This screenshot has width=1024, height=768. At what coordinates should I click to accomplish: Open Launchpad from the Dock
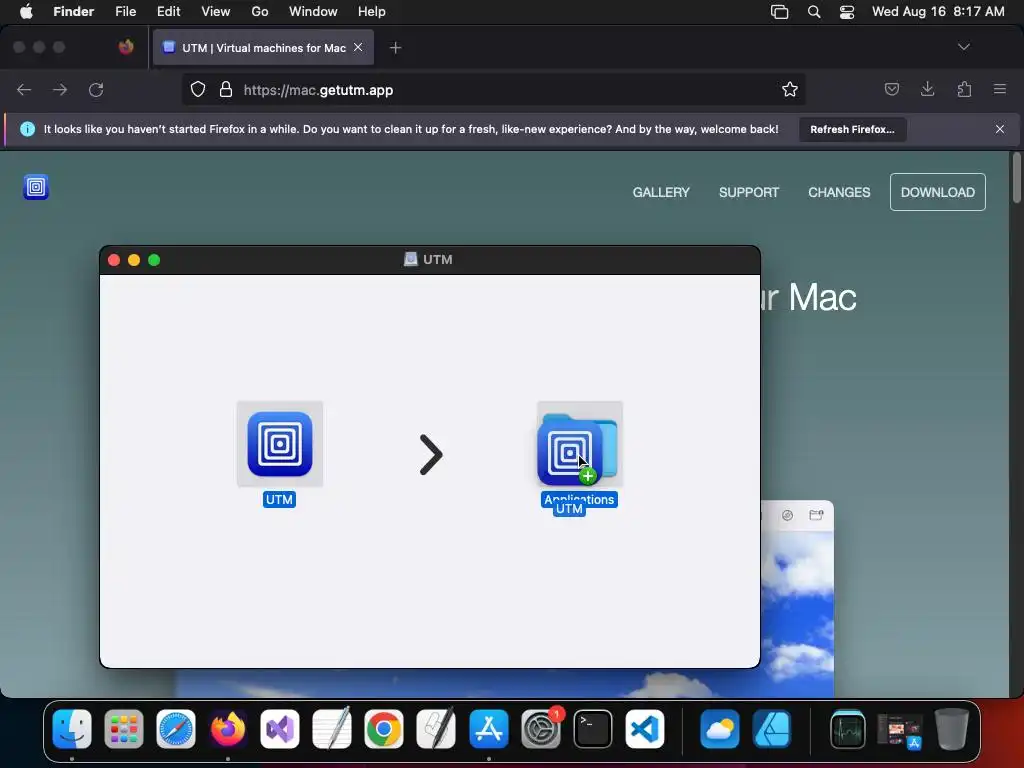(x=123, y=728)
